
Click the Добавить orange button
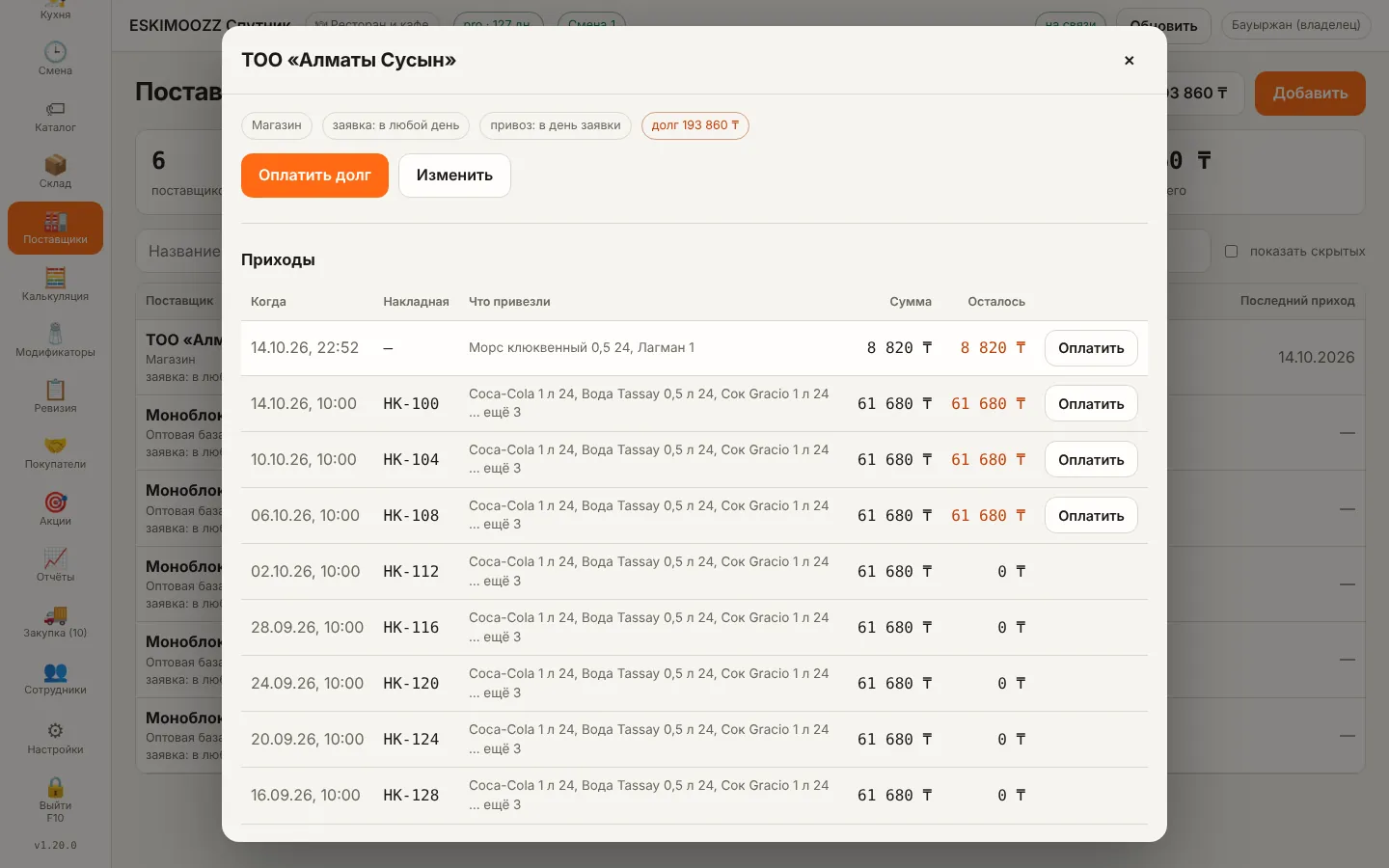(1310, 94)
